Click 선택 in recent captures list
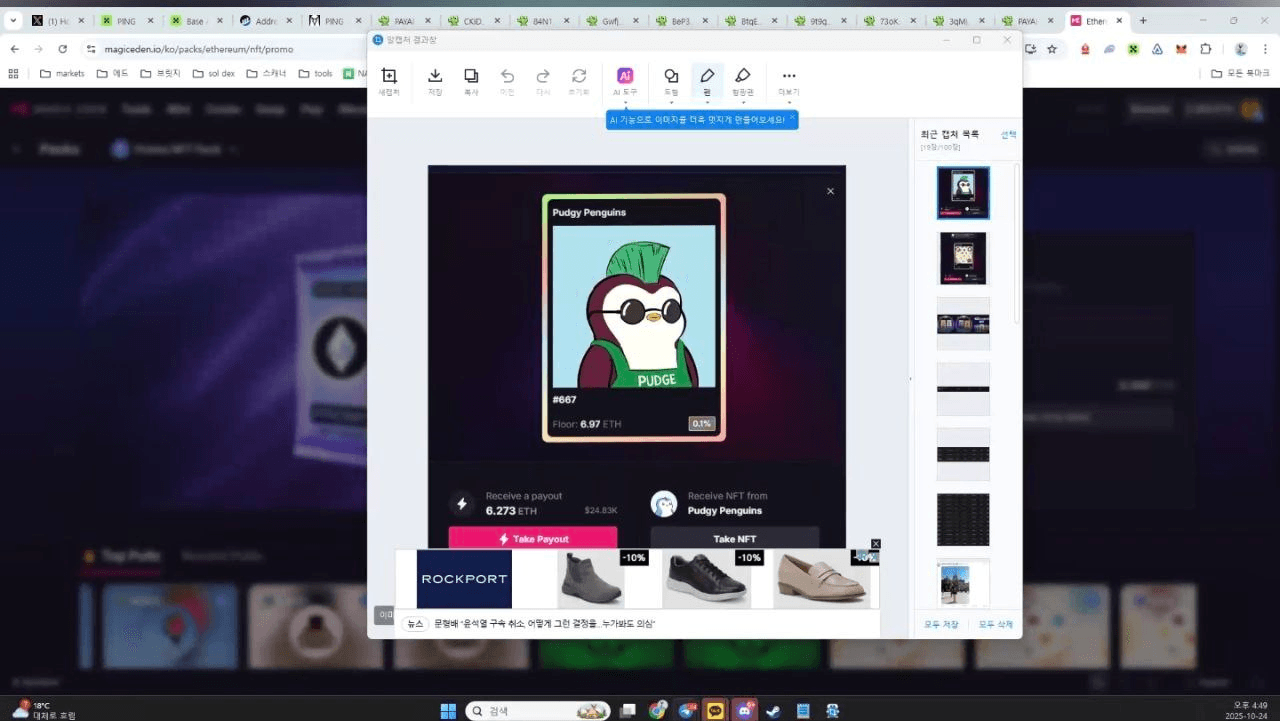 (1008, 135)
